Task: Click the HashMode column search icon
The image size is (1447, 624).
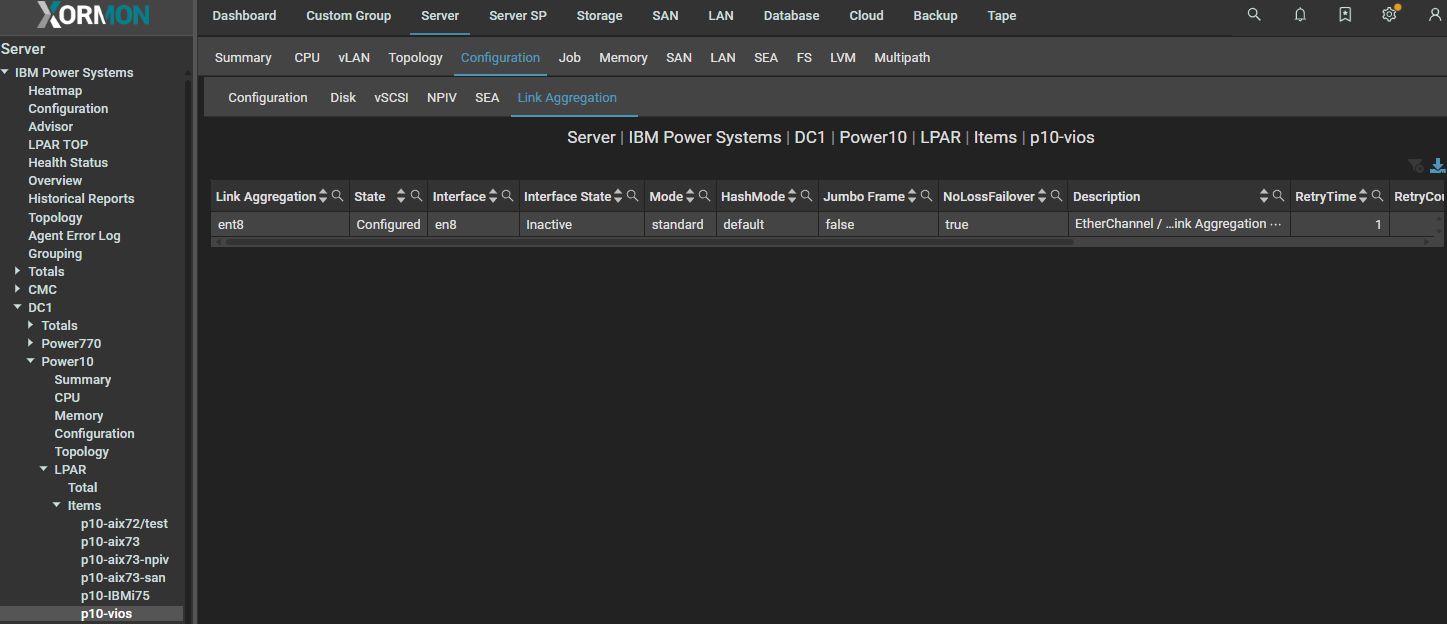Action: (804, 196)
